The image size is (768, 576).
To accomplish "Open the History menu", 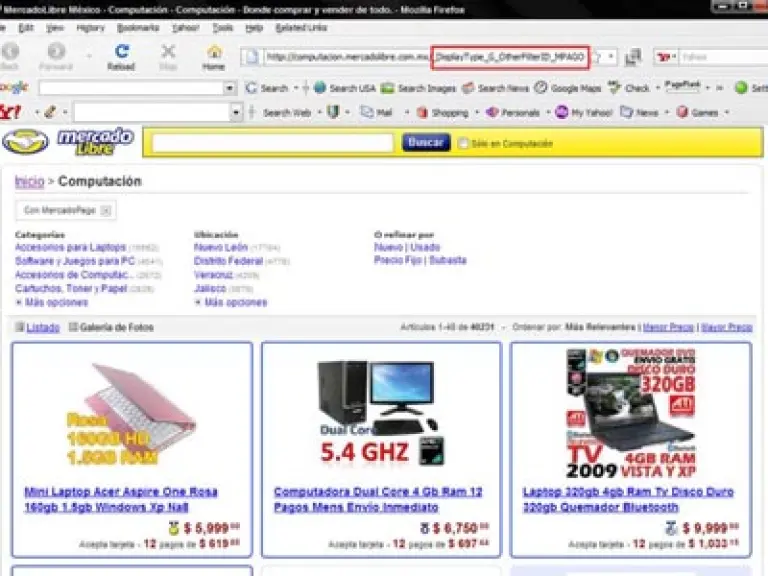I will [90, 28].
